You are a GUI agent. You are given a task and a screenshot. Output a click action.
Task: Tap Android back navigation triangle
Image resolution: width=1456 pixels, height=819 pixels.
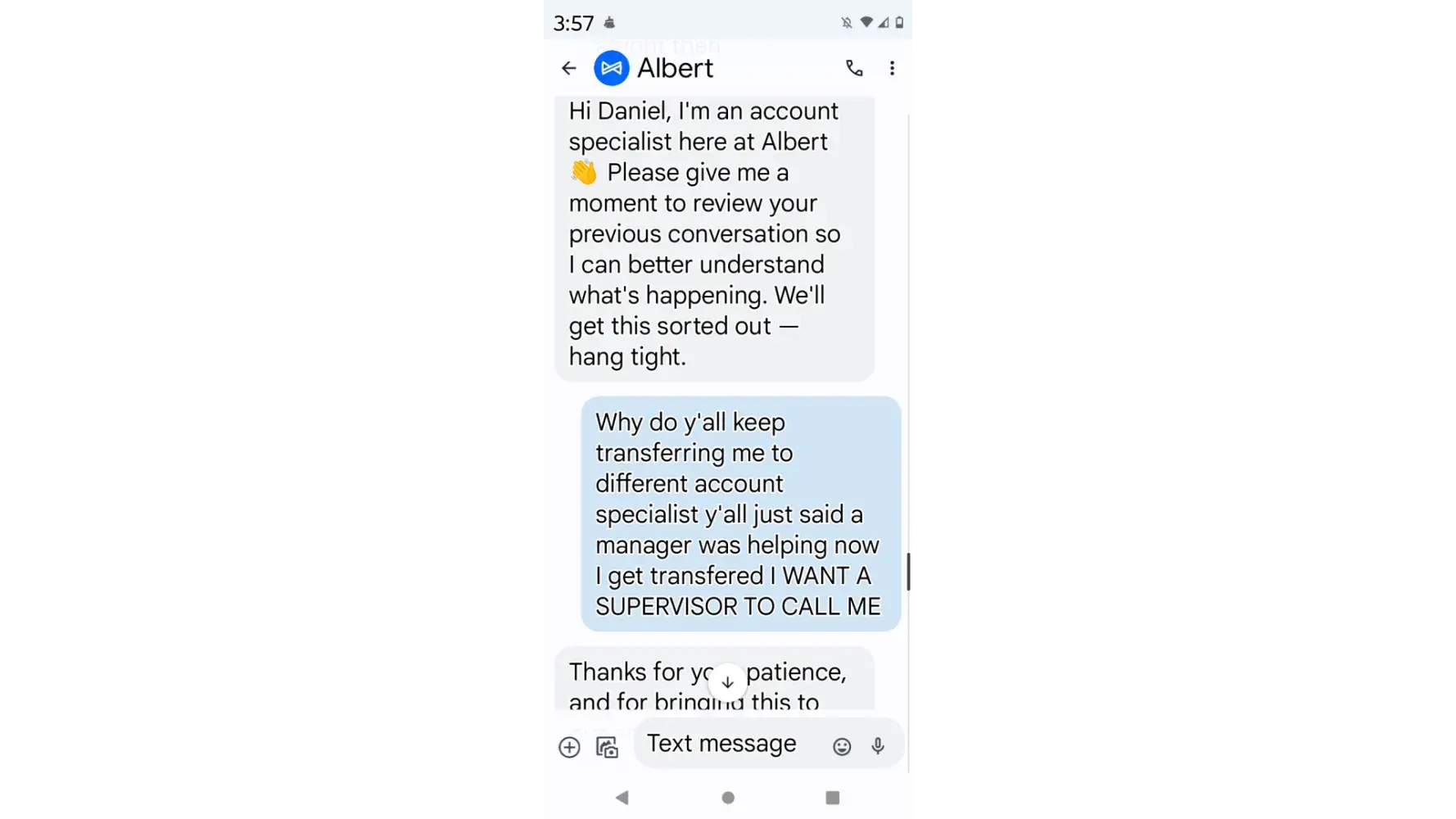pyautogui.click(x=622, y=798)
